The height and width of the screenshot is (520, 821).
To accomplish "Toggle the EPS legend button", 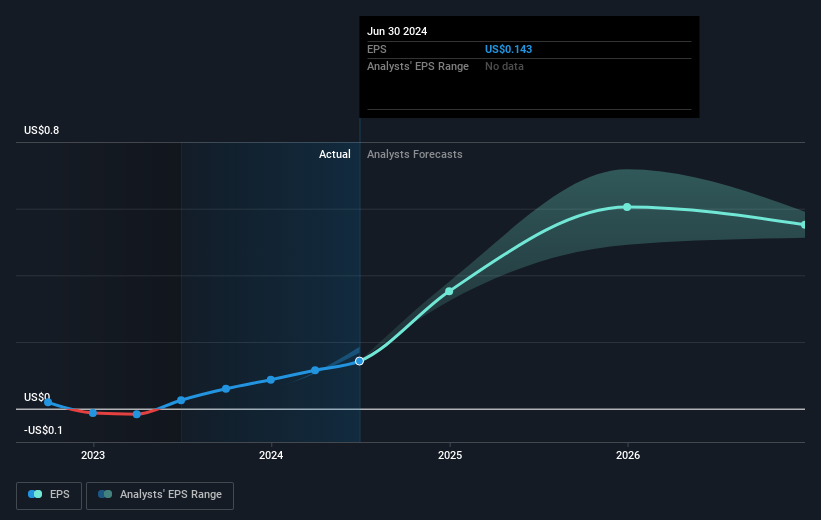I will [49, 495].
